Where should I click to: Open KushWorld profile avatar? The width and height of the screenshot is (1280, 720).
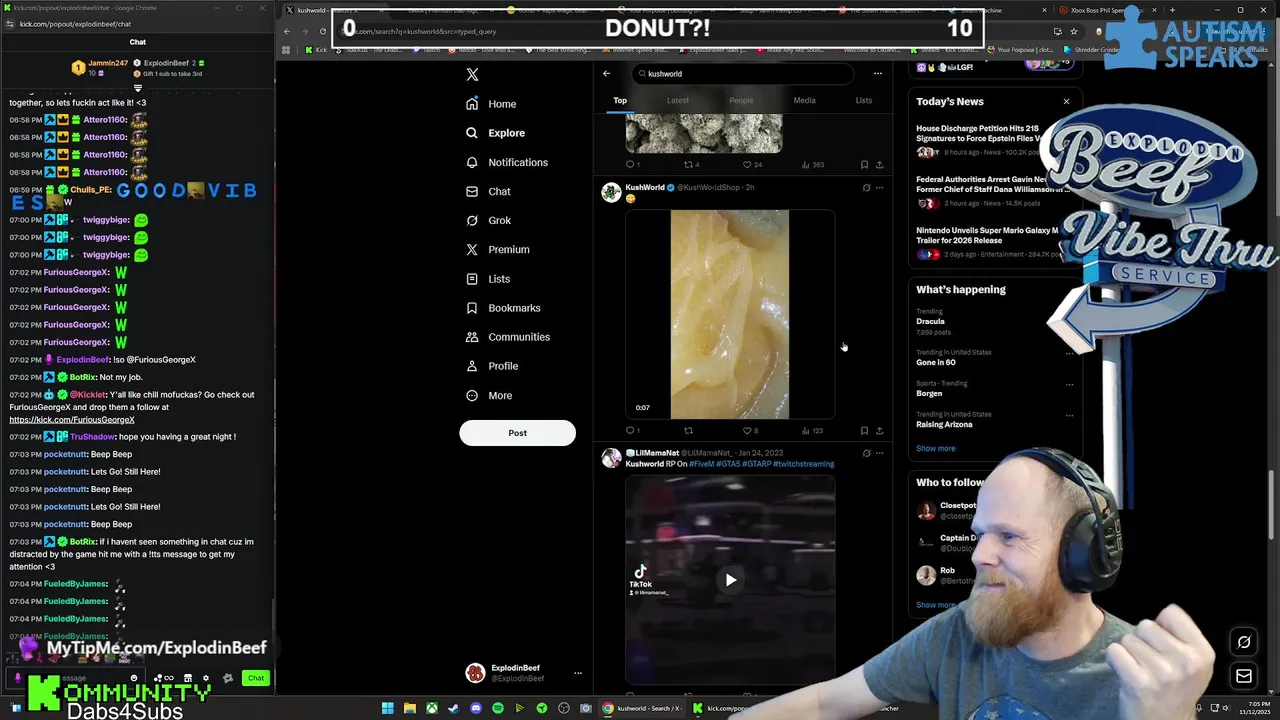[x=611, y=192]
